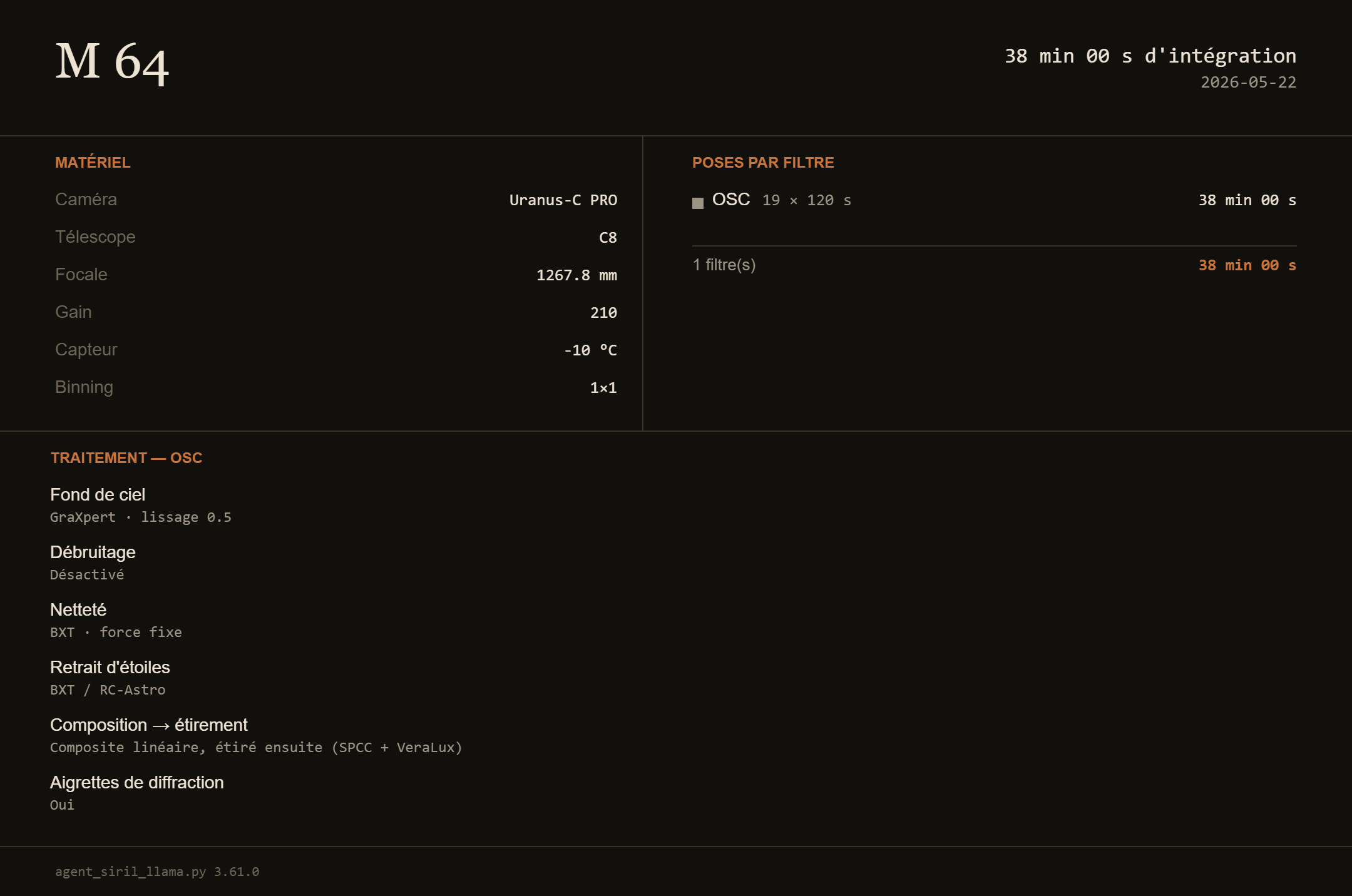This screenshot has height=896, width=1352.
Task: Click the Retrait d'étoiles entry
Action: pos(110,678)
